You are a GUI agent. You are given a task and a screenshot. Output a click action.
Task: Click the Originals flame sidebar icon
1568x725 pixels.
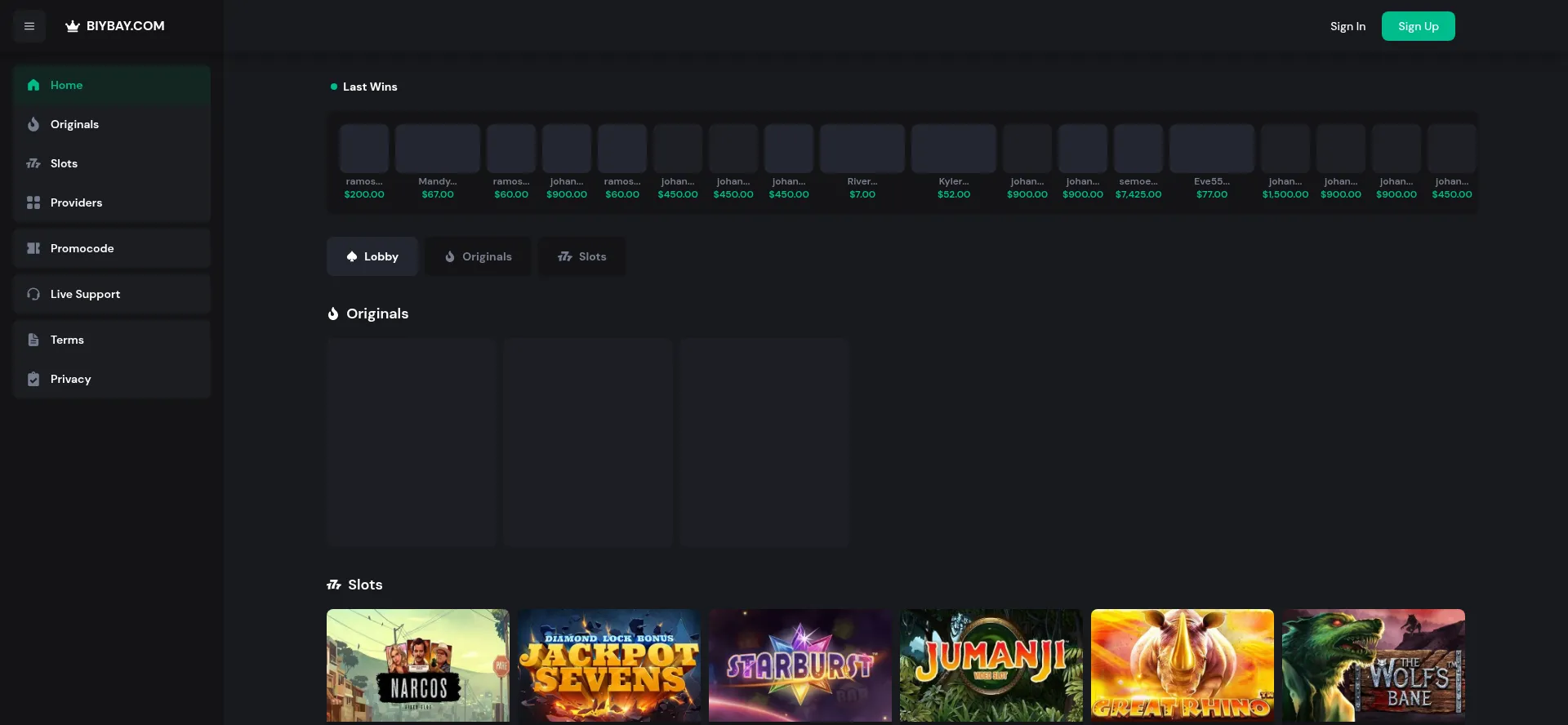(x=33, y=124)
